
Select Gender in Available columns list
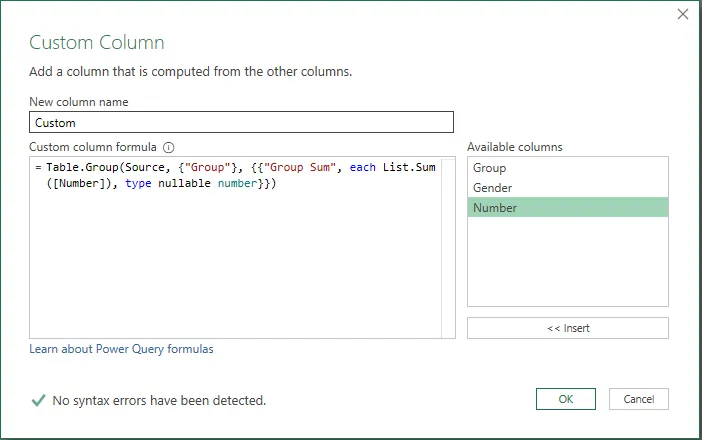pyautogui.click(x=568, y=188)
